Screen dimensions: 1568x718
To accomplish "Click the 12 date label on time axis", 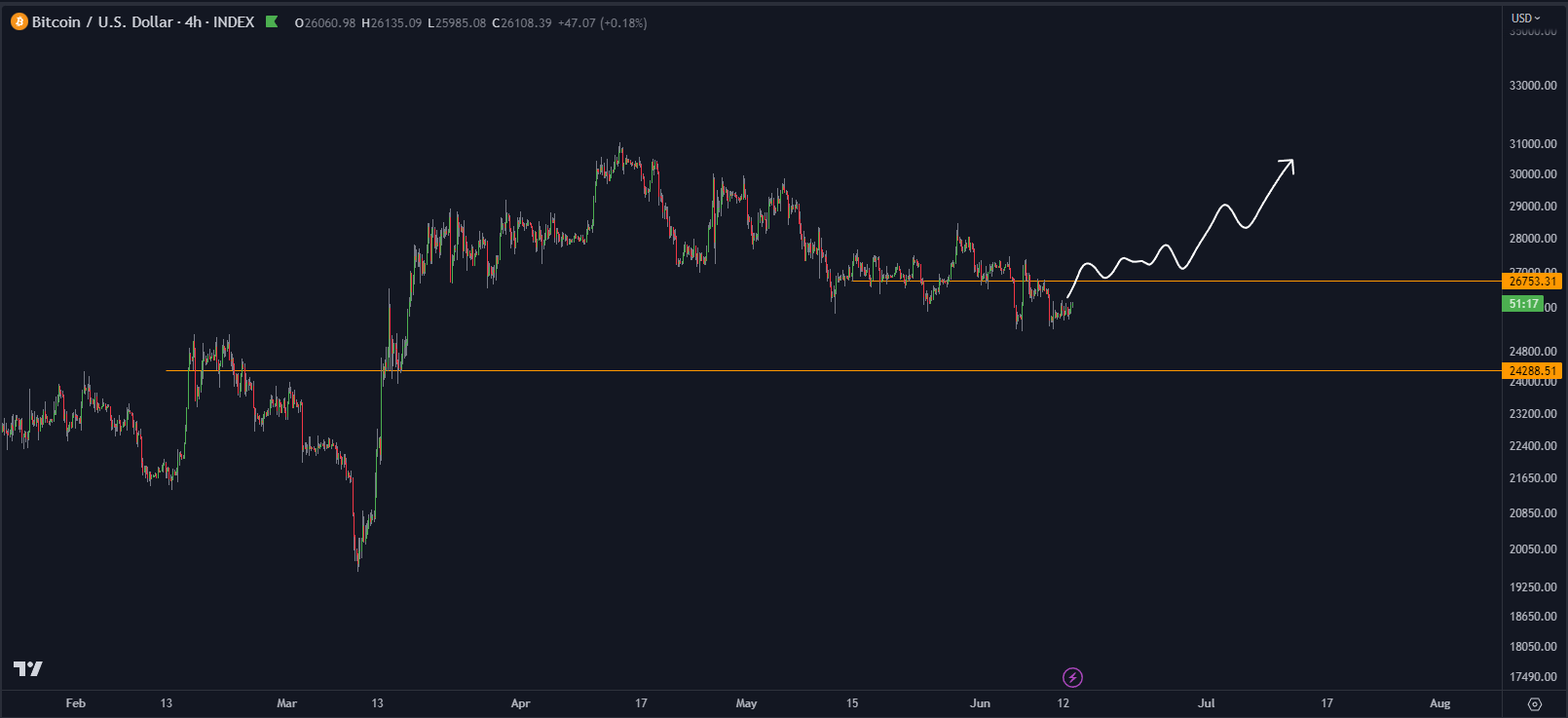I will tap(1064, 703).
